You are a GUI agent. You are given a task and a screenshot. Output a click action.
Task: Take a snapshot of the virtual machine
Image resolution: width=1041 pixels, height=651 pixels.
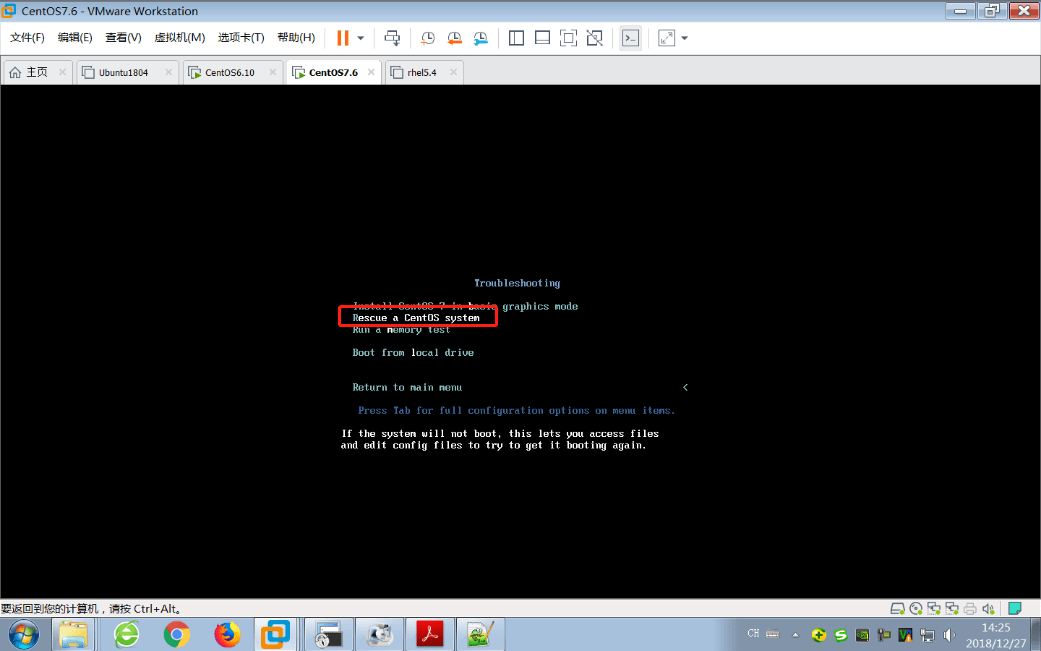click(427, 38)
